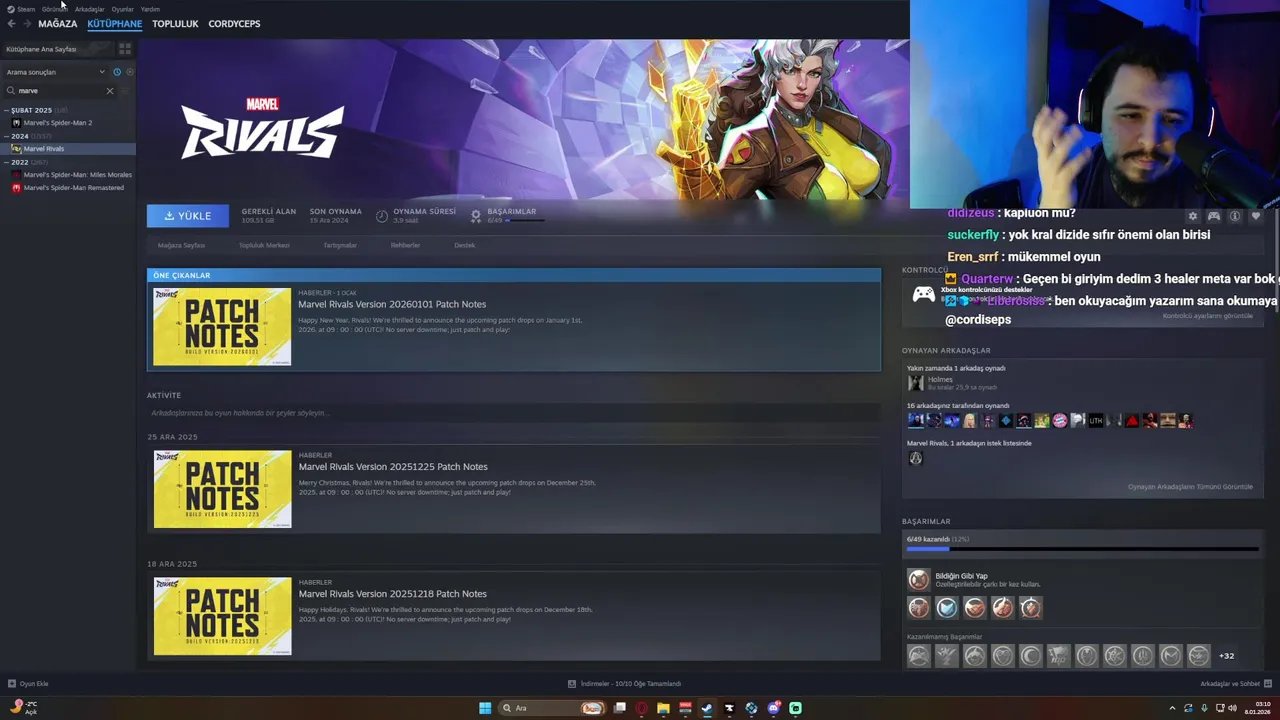Viewport: 1280px width, 720px height.
Task: Open the CORDYCEPS profile tab
Action: tap(234, 23)
